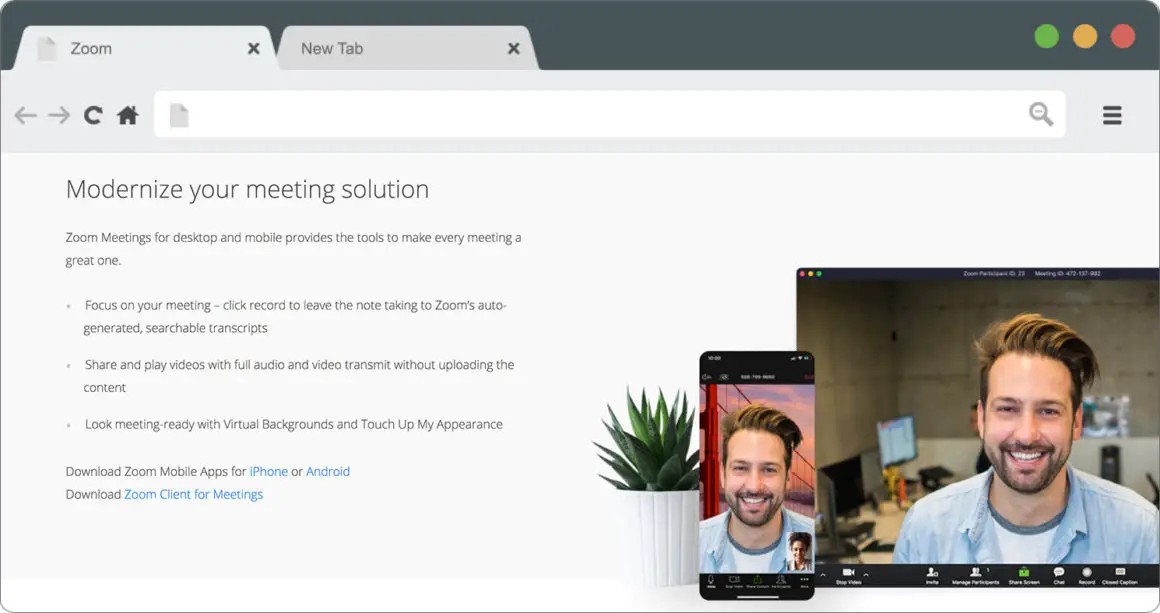Go back with the browser back arrow
The height and width of the screenshot is (613, 1160).
tap(25, 115)
